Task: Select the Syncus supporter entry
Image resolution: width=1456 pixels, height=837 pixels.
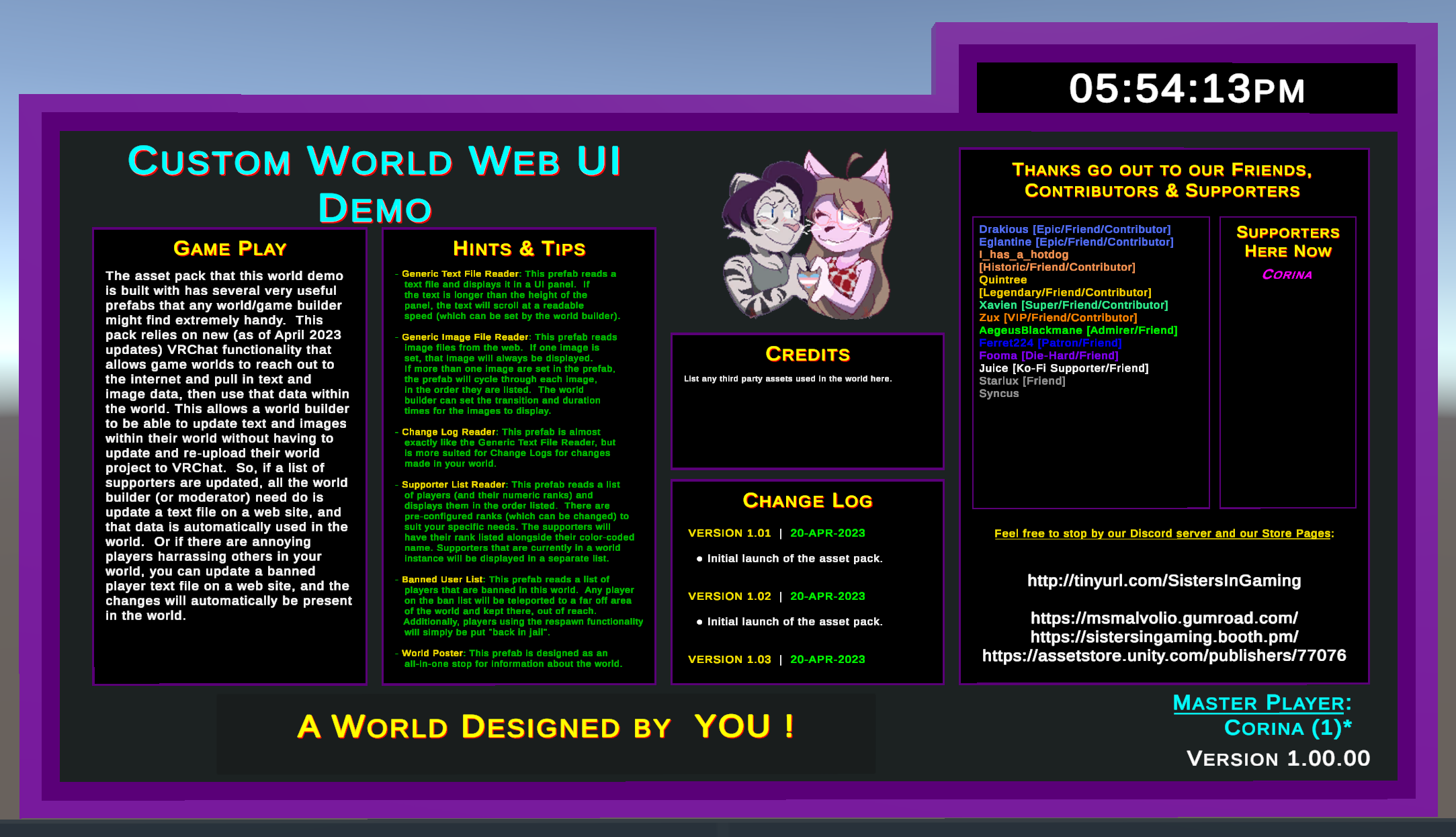Action: tap(999, 393)
